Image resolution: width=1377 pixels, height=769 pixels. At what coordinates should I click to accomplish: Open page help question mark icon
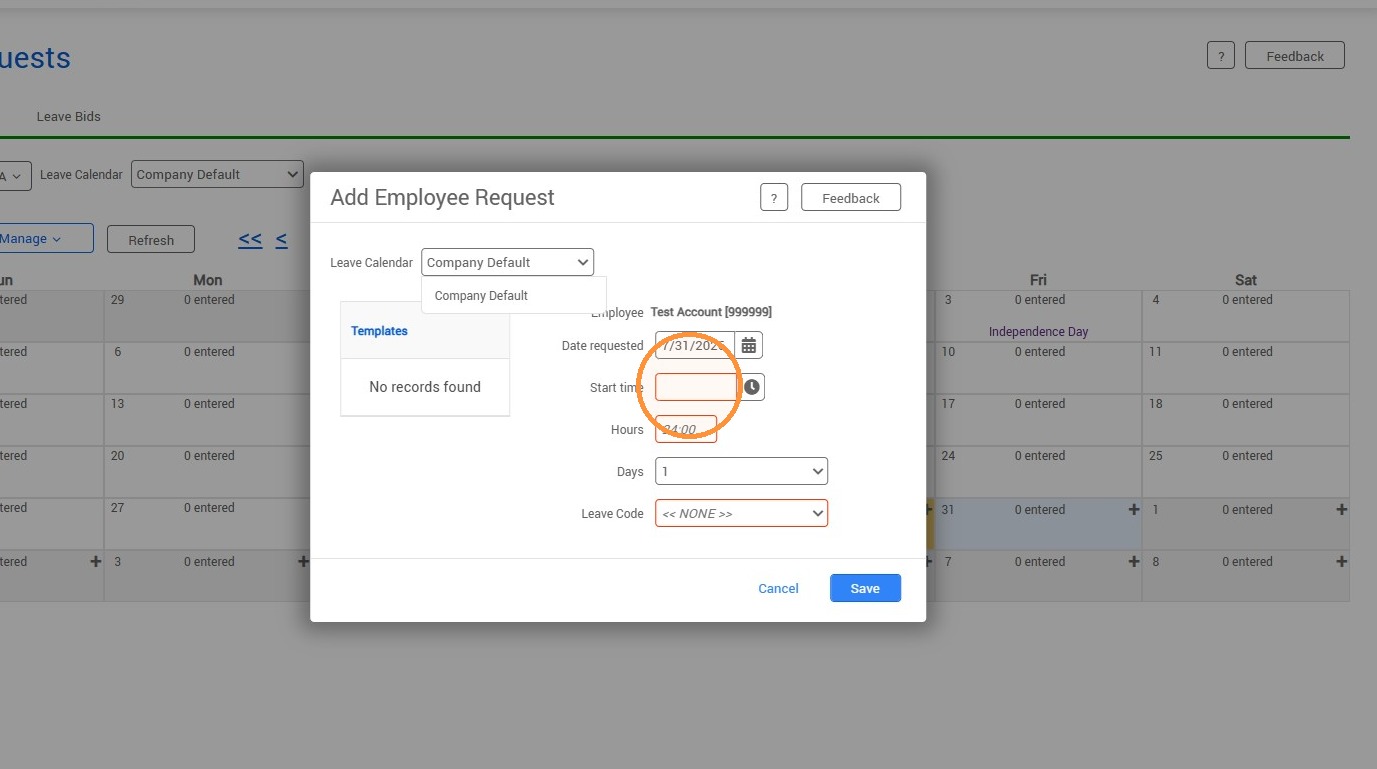click(1220, 56)
